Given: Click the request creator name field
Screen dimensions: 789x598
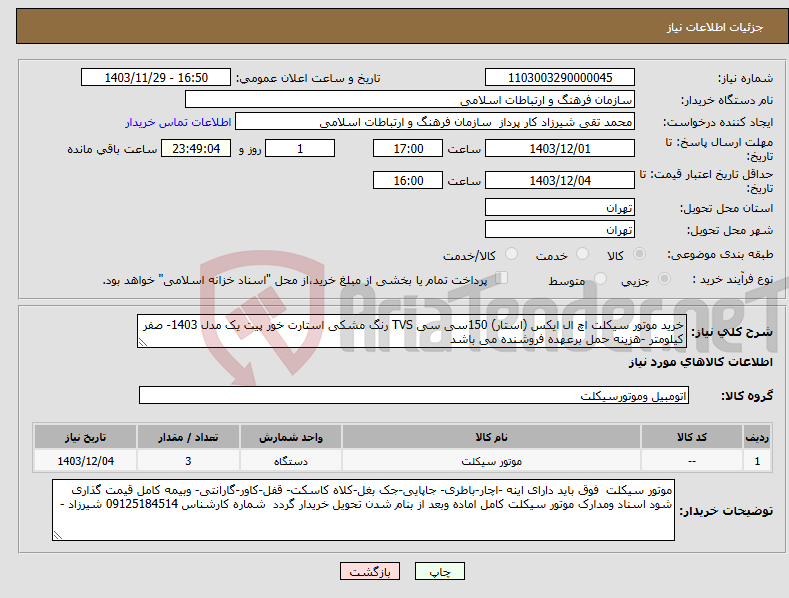Looking at the screenshot, I should coord(435,122).
